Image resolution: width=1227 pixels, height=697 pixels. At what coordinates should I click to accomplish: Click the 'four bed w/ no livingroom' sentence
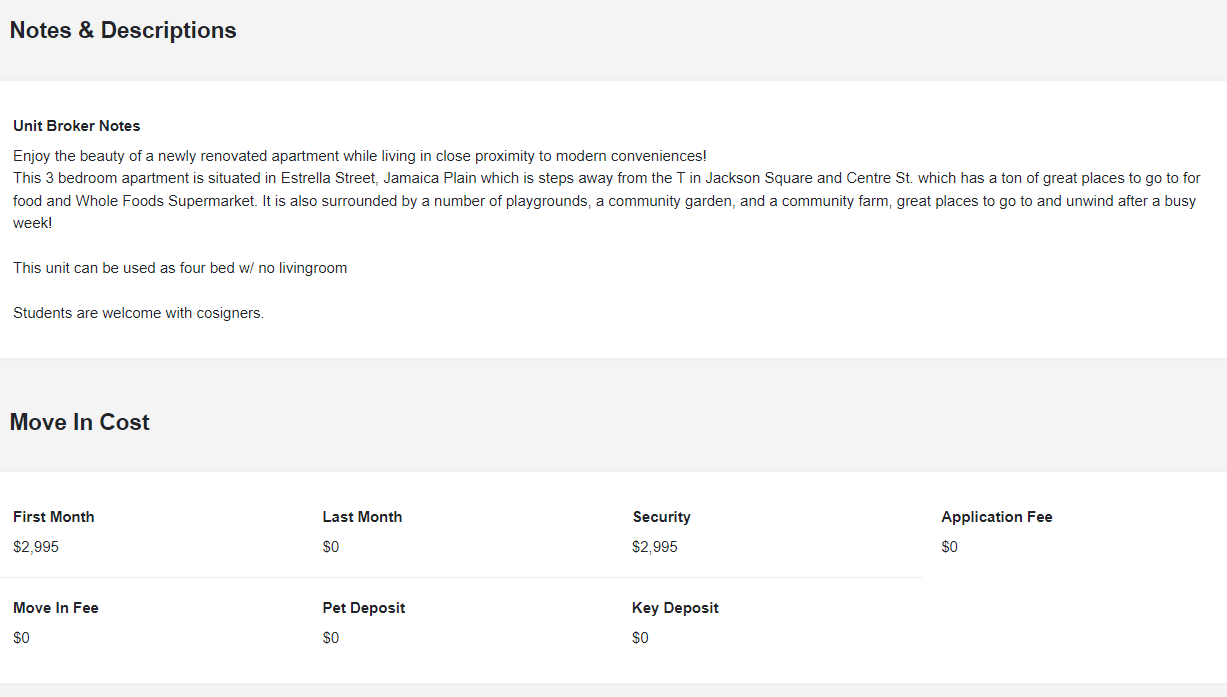click(x=180, y=268)
